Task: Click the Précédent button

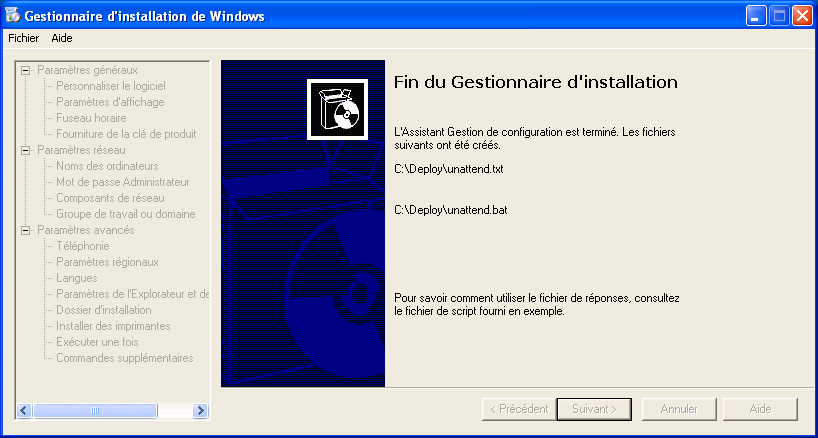Action: [519, 409]
